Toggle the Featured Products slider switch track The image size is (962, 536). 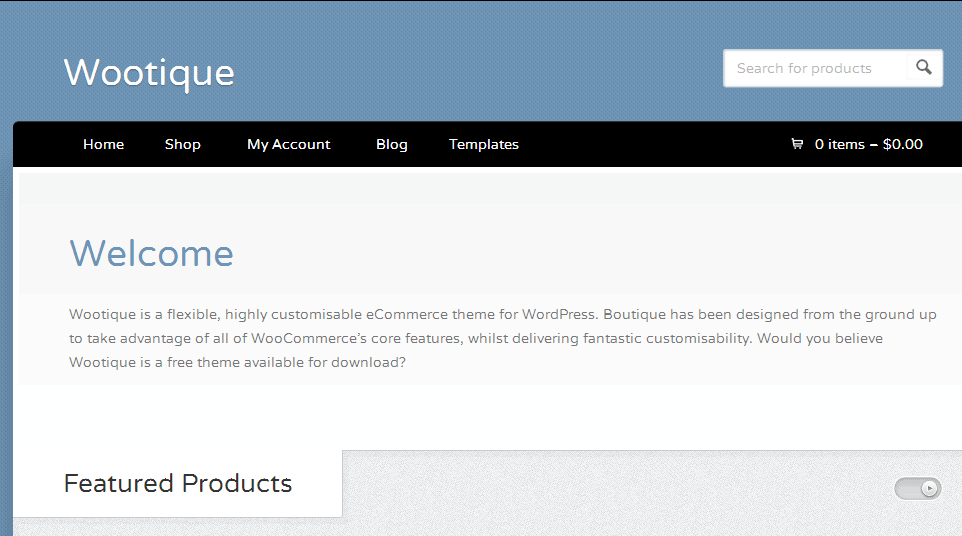pyautogui.click(x=918, y=489)
